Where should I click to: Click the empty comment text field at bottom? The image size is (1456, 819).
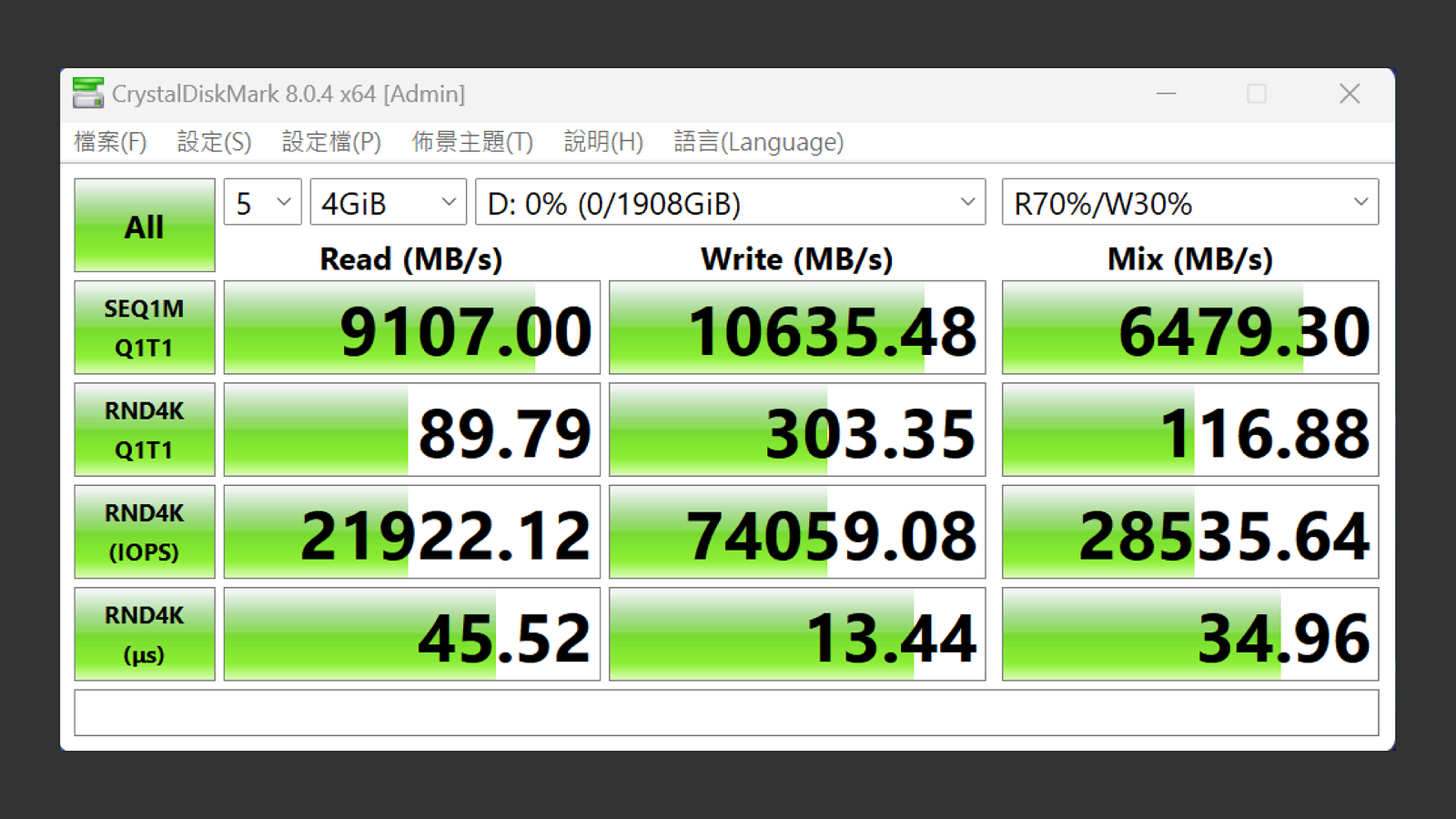tap(726, 713)
